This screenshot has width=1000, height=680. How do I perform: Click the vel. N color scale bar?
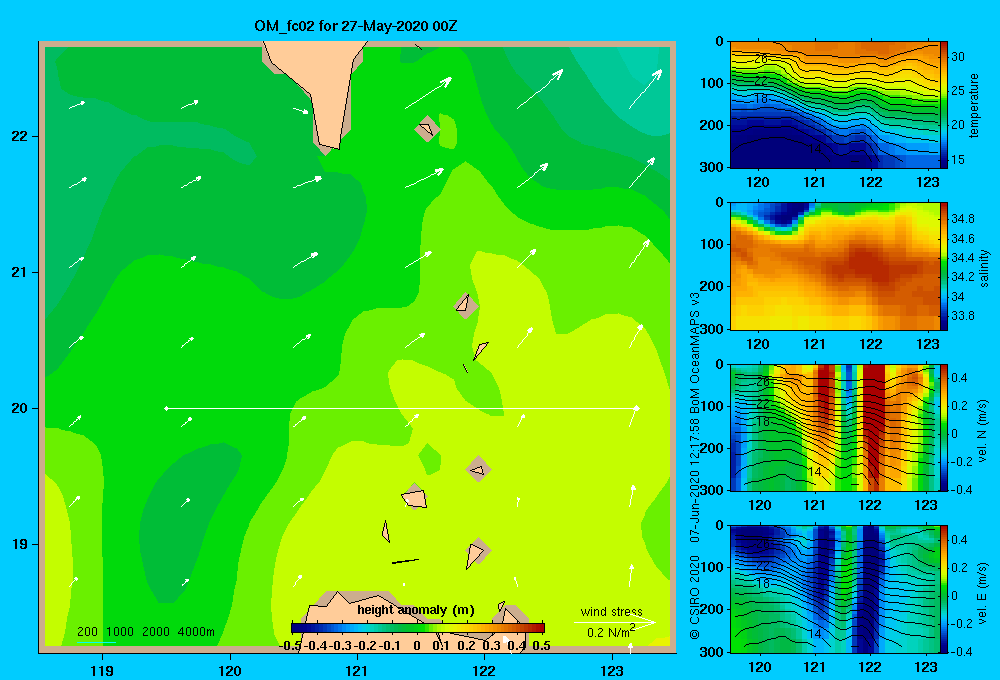[x=944, y=427]
